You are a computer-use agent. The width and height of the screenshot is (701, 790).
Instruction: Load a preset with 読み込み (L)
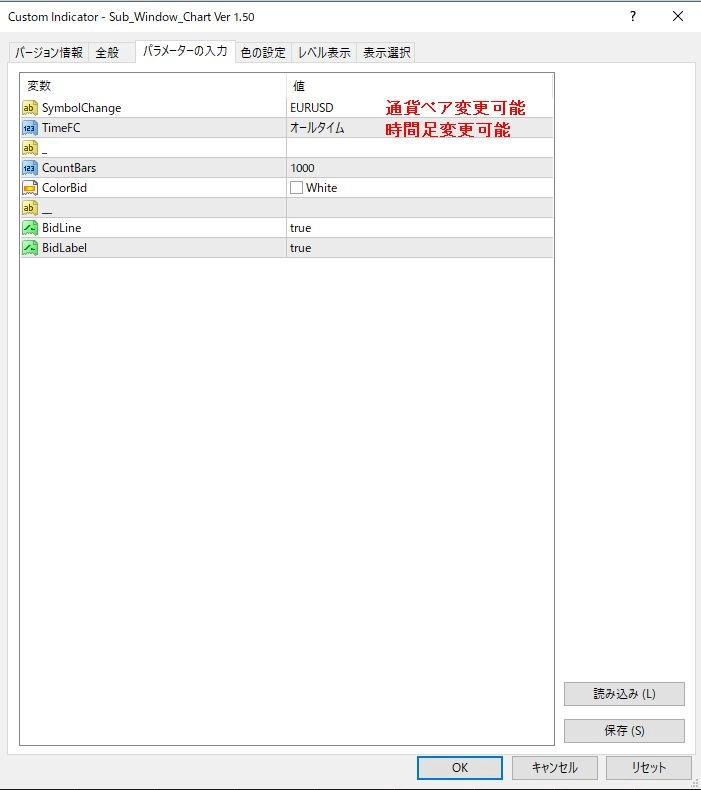(x=624, y=694)
